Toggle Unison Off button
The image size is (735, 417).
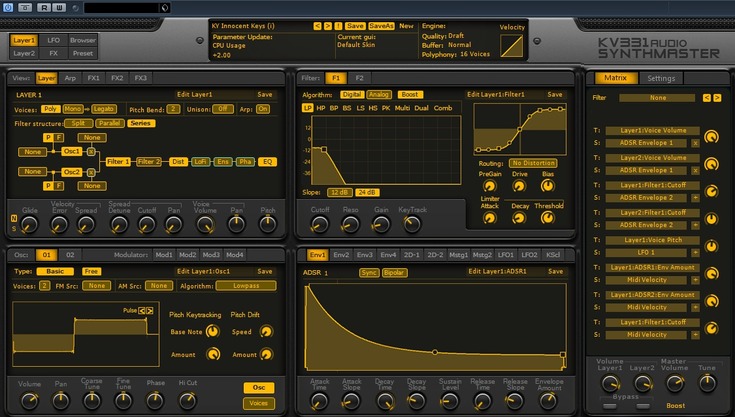[x=223, y=109]
